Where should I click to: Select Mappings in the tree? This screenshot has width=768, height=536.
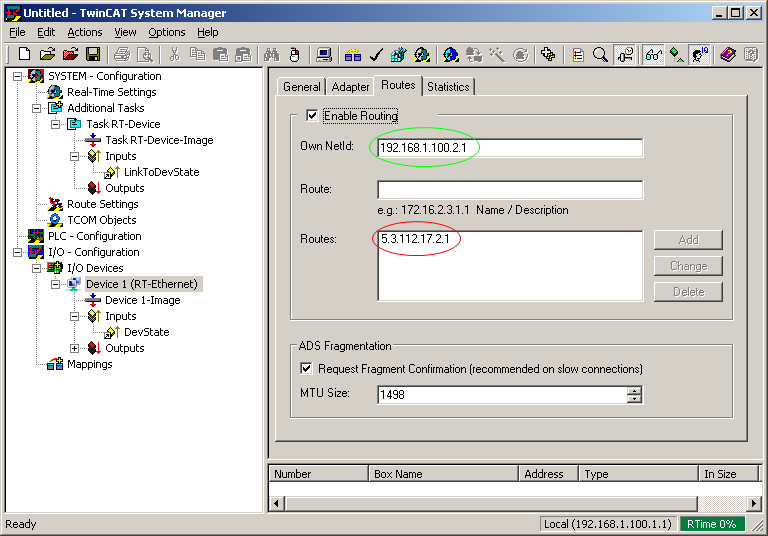pos(90,364)
